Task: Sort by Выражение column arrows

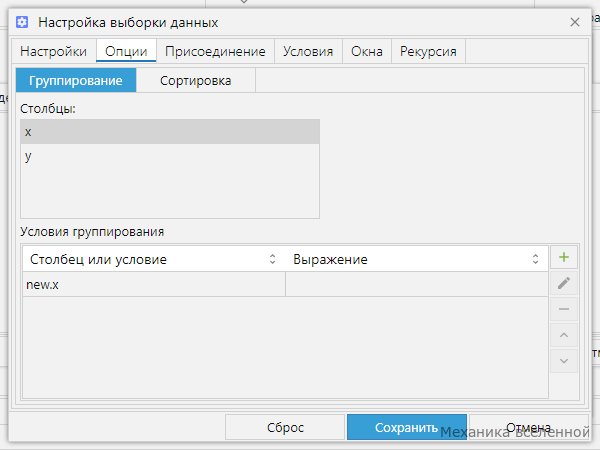Action: (535, 259)
